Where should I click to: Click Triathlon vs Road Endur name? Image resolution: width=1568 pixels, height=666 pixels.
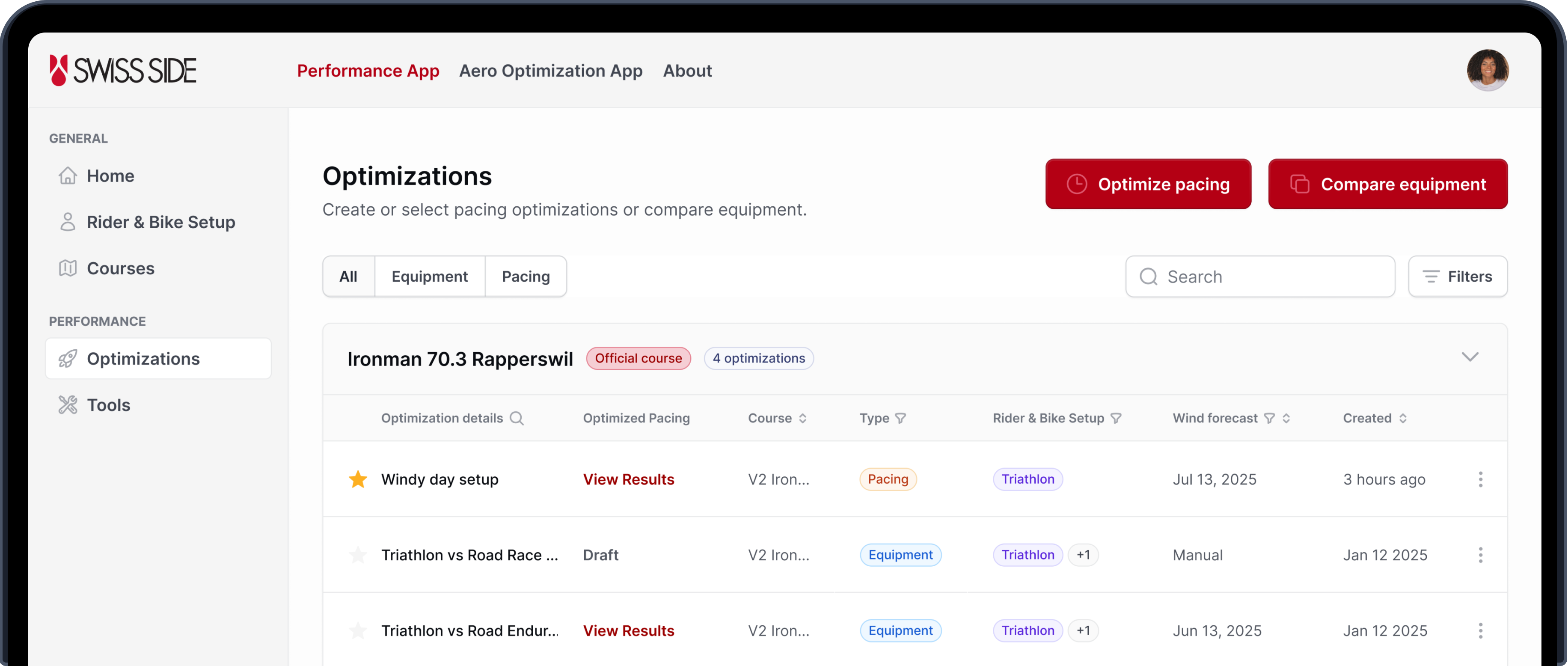(470, 630)
